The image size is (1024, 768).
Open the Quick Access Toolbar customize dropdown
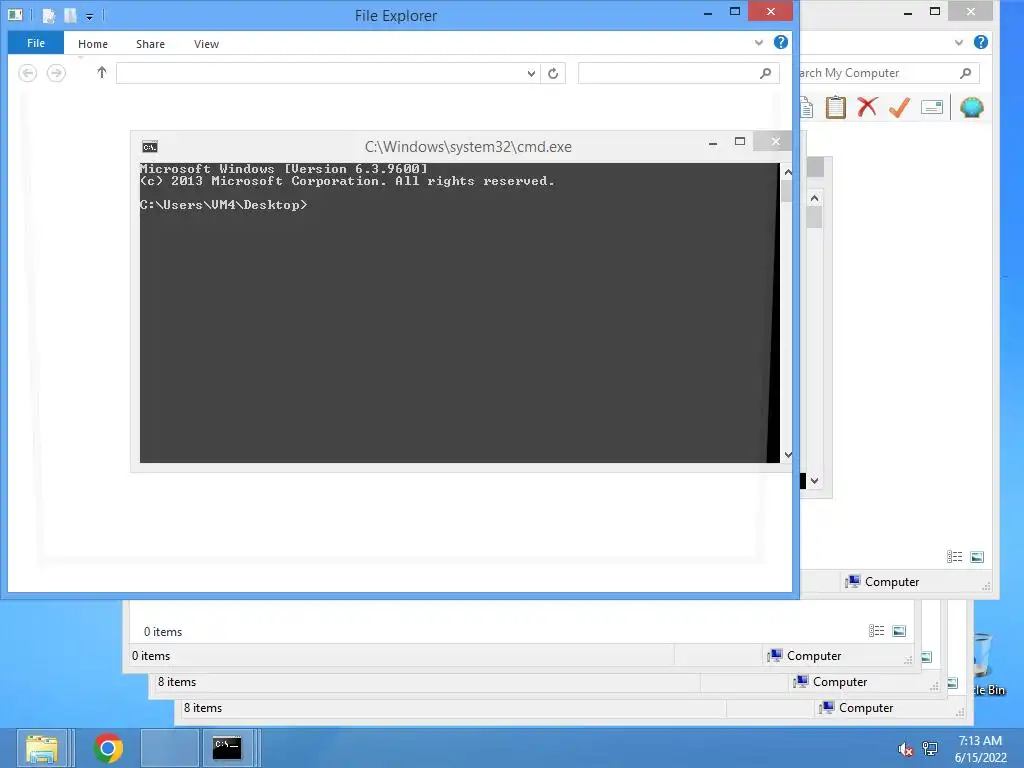89,16
